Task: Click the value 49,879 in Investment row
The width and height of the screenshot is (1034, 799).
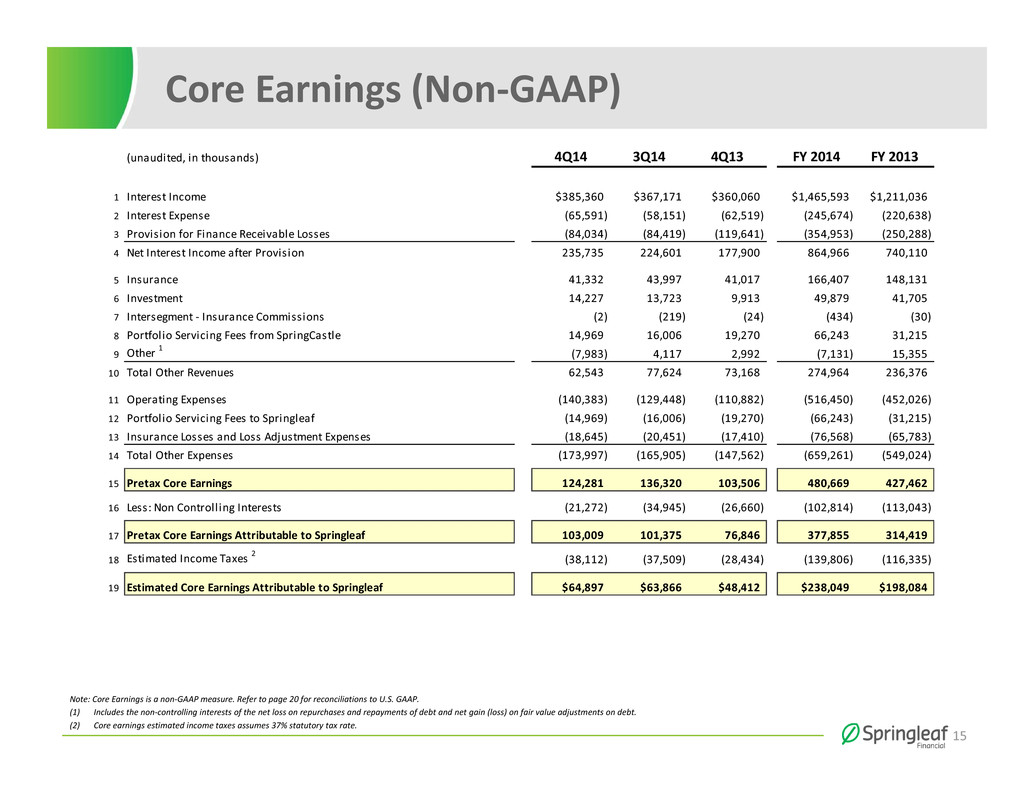Action: pyautogui.click(x=831, y=298)
